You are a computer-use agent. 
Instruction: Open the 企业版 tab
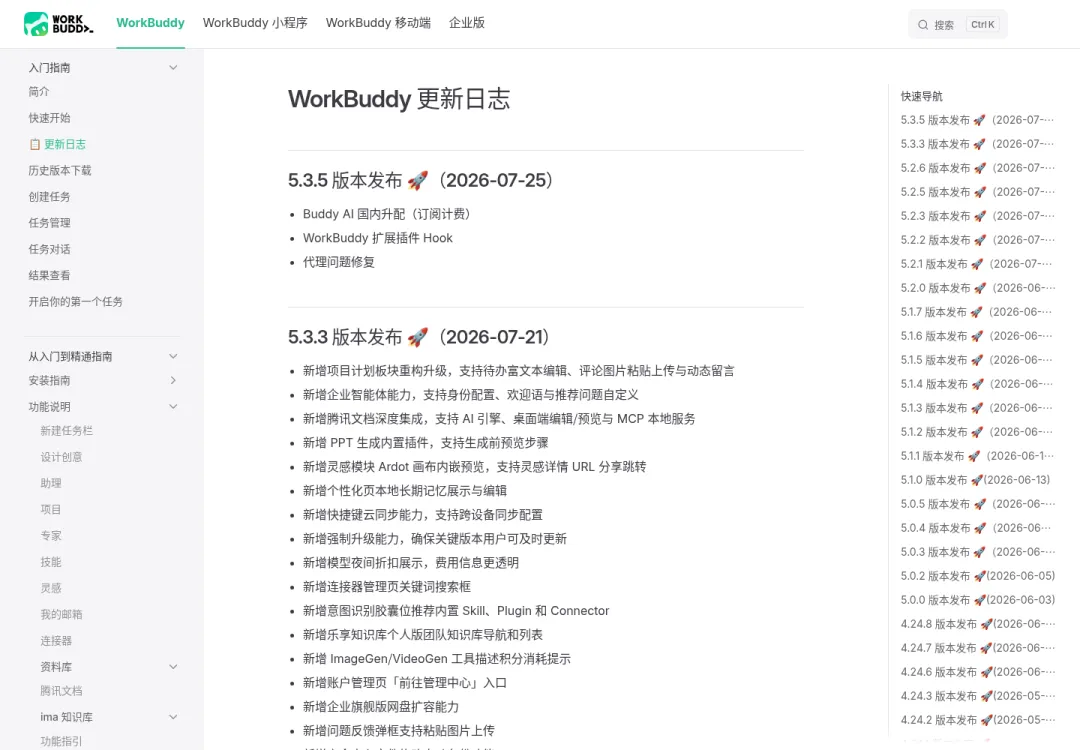(x=467, y=23)
